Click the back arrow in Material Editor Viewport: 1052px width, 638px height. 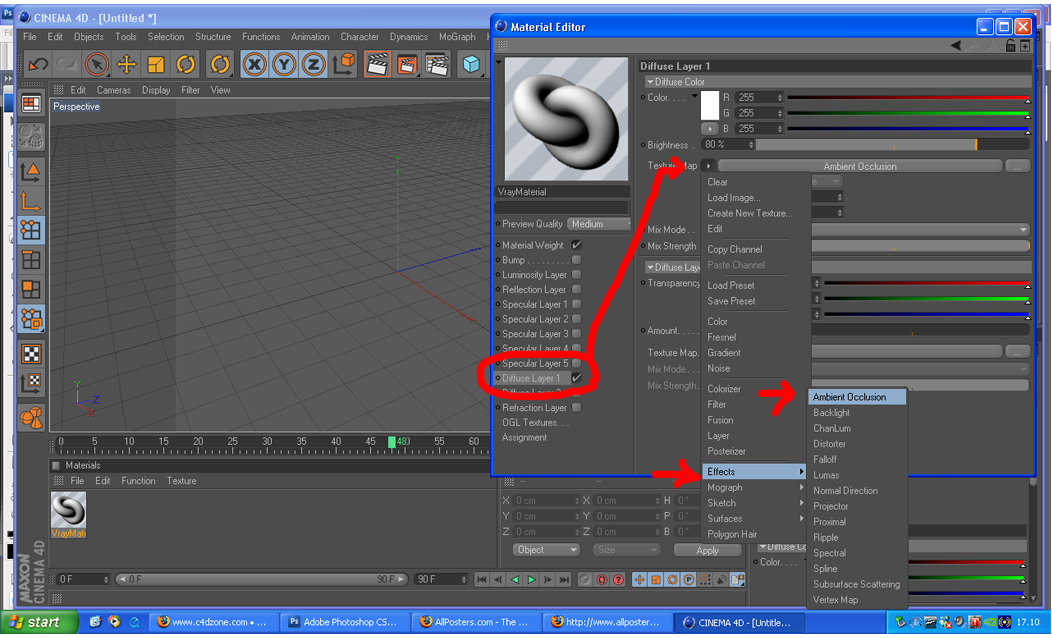955,46
